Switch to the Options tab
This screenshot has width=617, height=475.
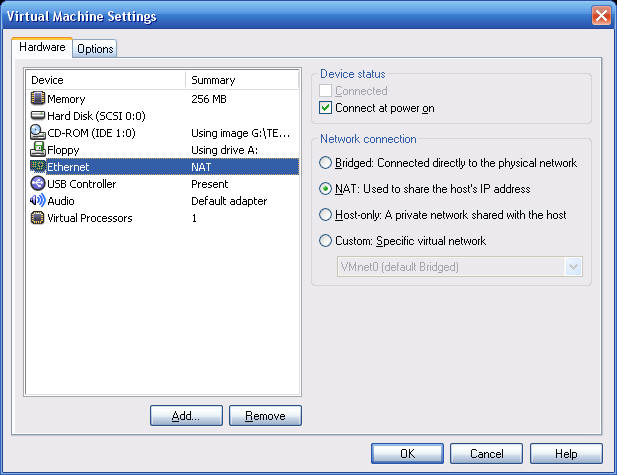[95, 49]
